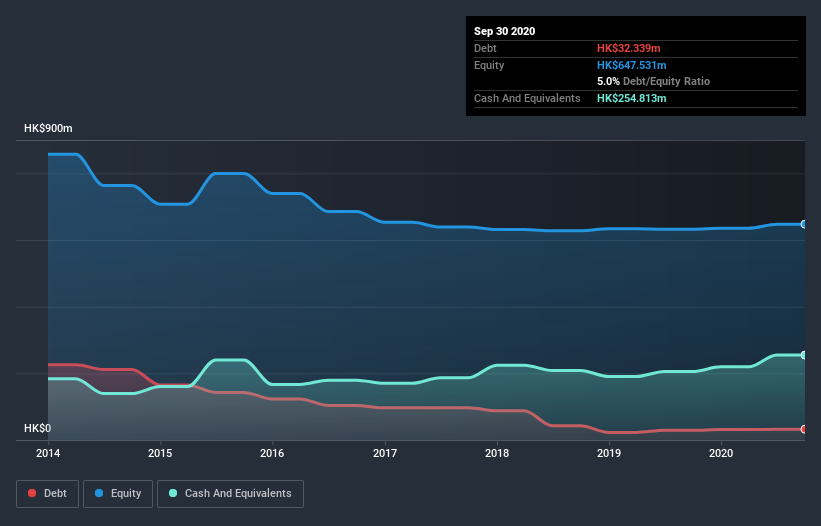The width and height of the screenshot is (821, 526).
Task: Toggle Cash And Equivalents legend button
Action: coord(230,494)
